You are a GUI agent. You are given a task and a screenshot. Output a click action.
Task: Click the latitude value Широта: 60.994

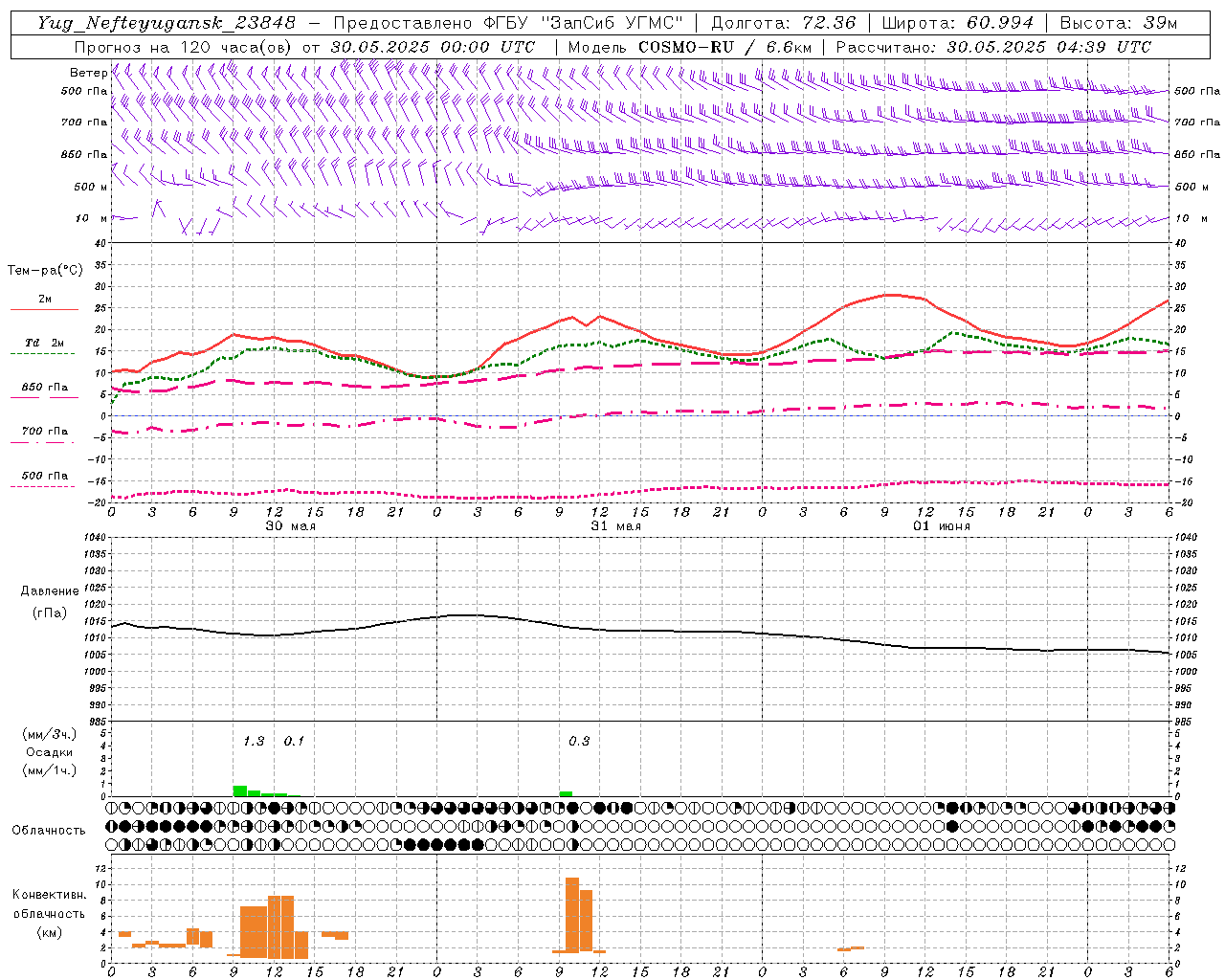point(958,23)
